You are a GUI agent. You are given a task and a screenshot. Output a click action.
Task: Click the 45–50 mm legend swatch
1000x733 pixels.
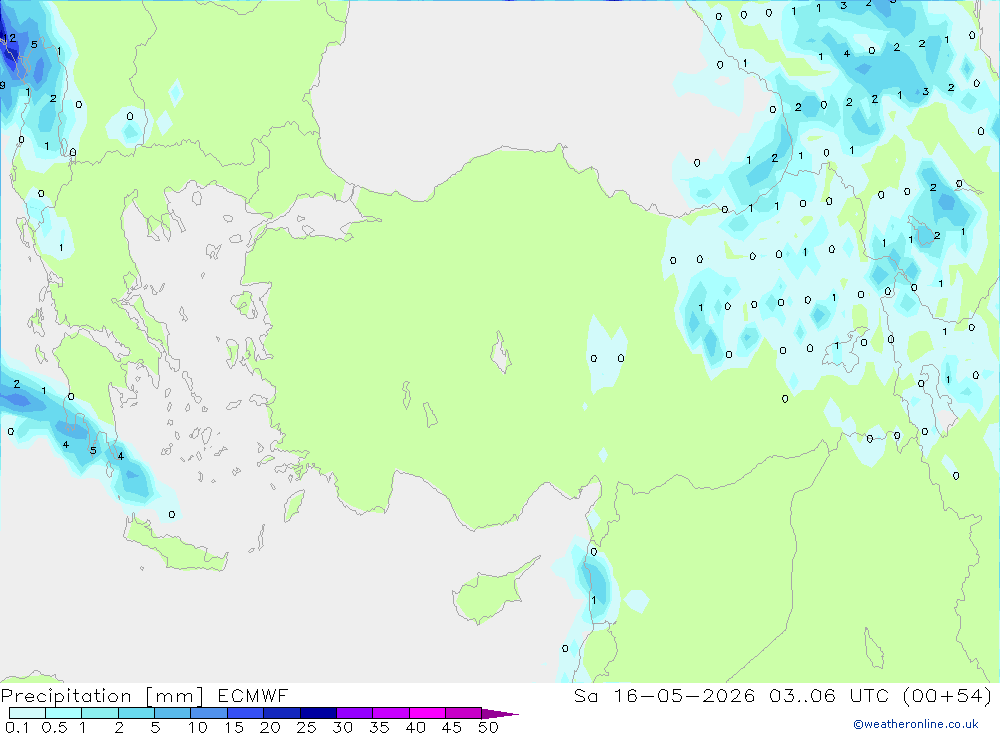point(464,713)
